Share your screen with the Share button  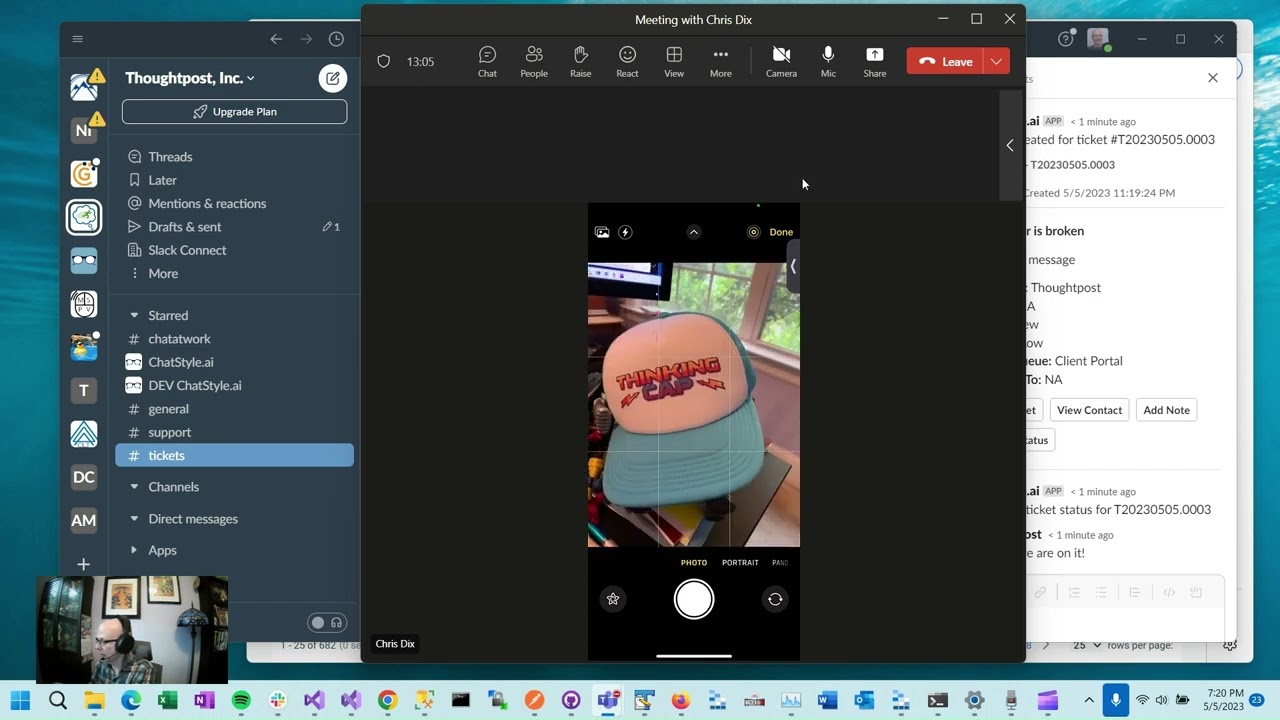tap(875, 62)
